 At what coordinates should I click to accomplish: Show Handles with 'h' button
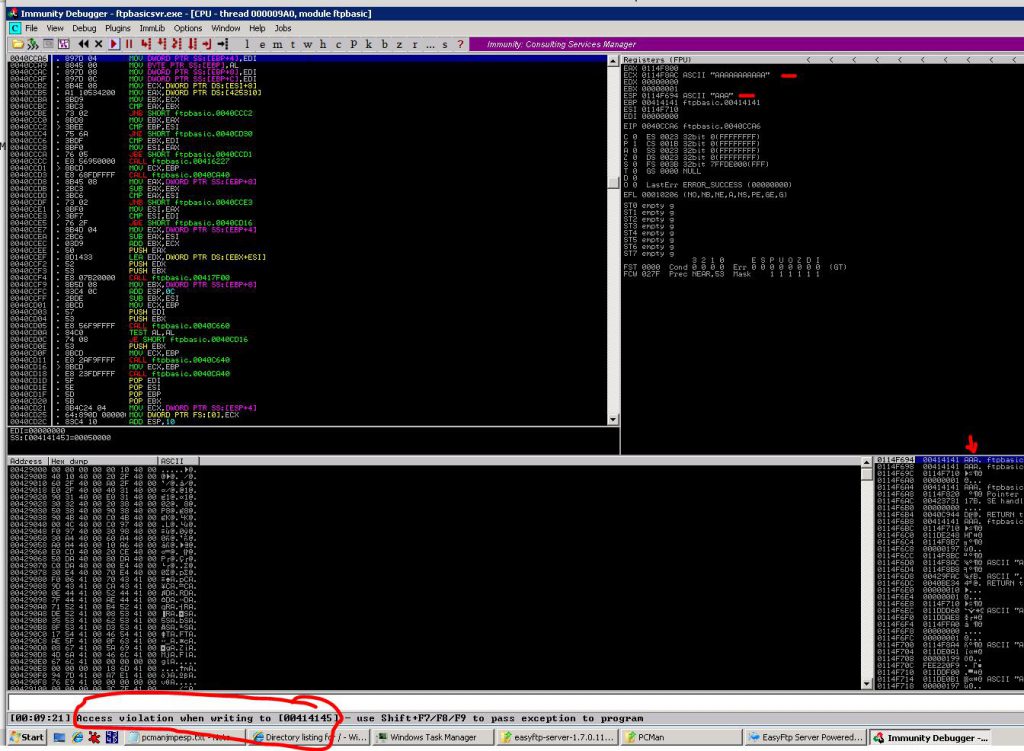[x=323, y=44]
